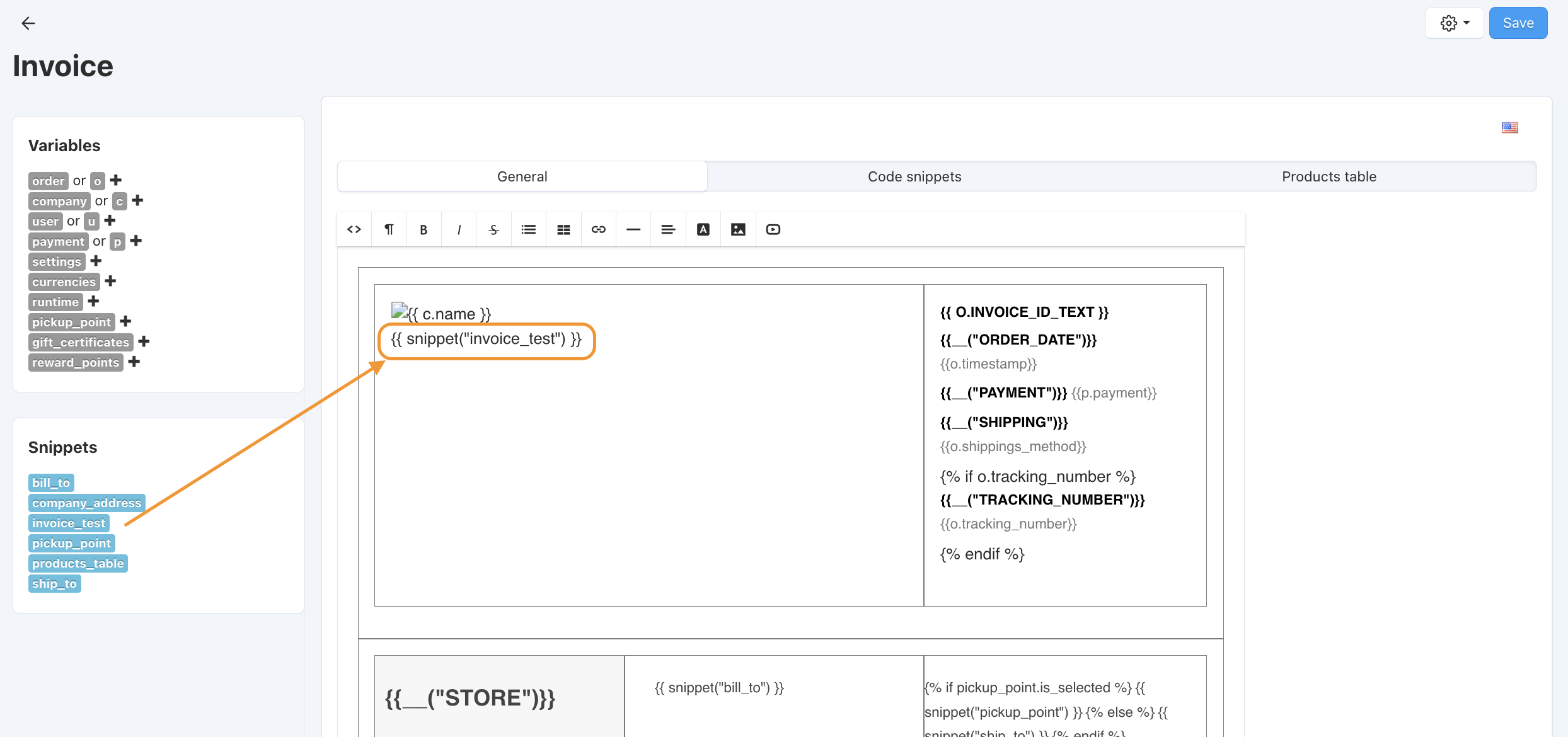The image size is (1568, 737).
Task: Click the settings variable tag
Action: tap(57, 261)
